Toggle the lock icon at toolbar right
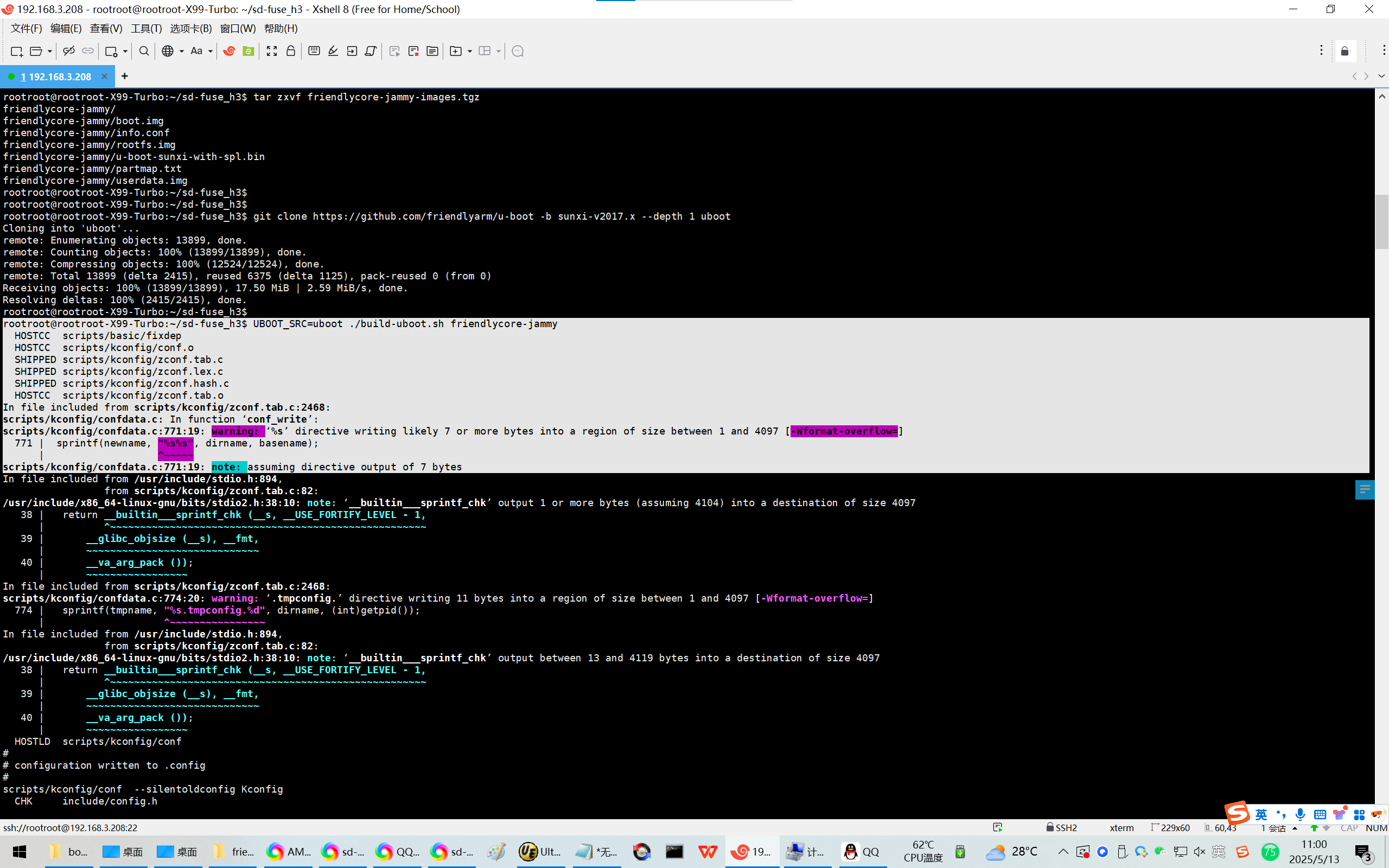 coord(1345,51)
